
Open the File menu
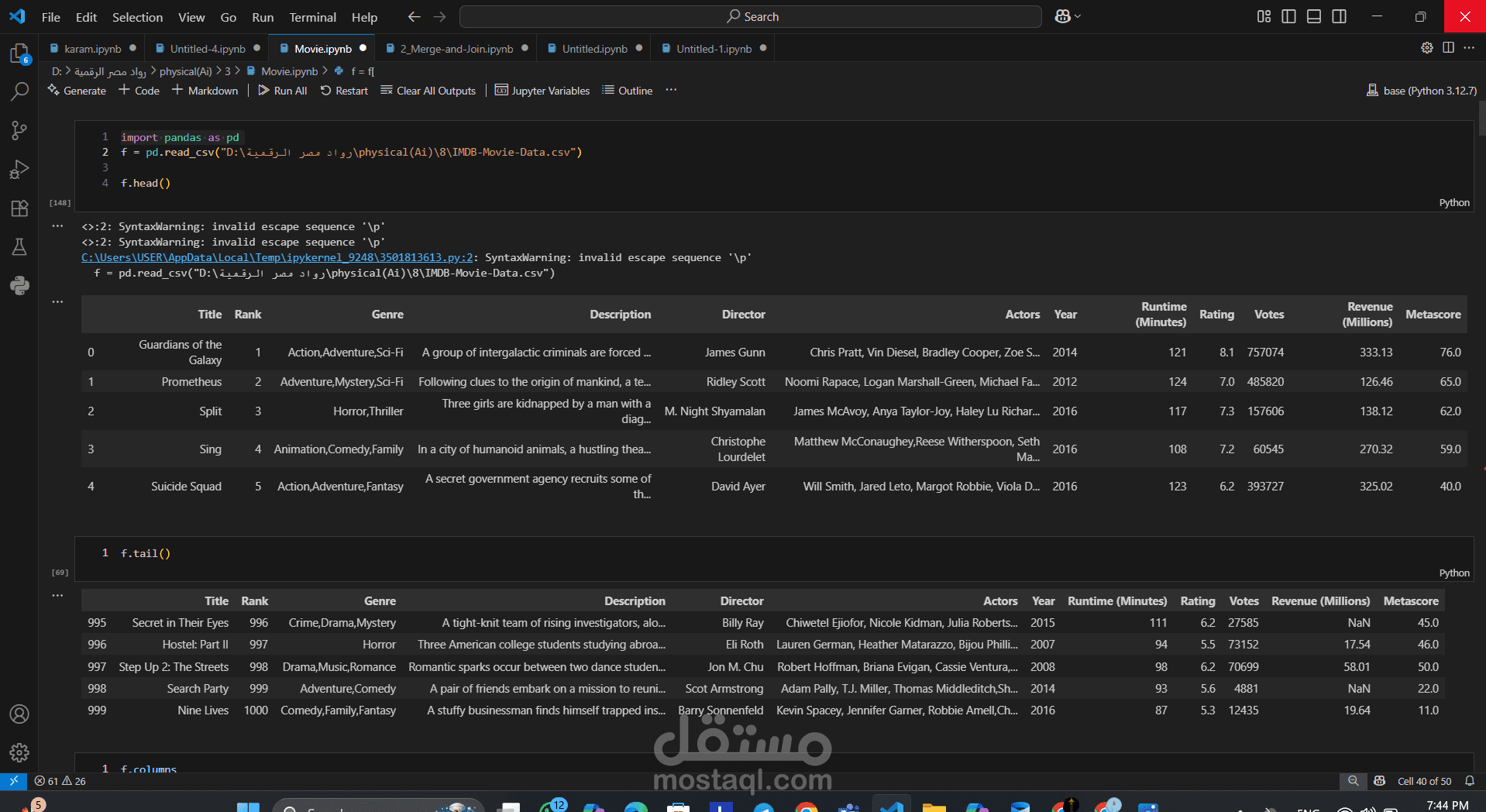coord(51,17)
